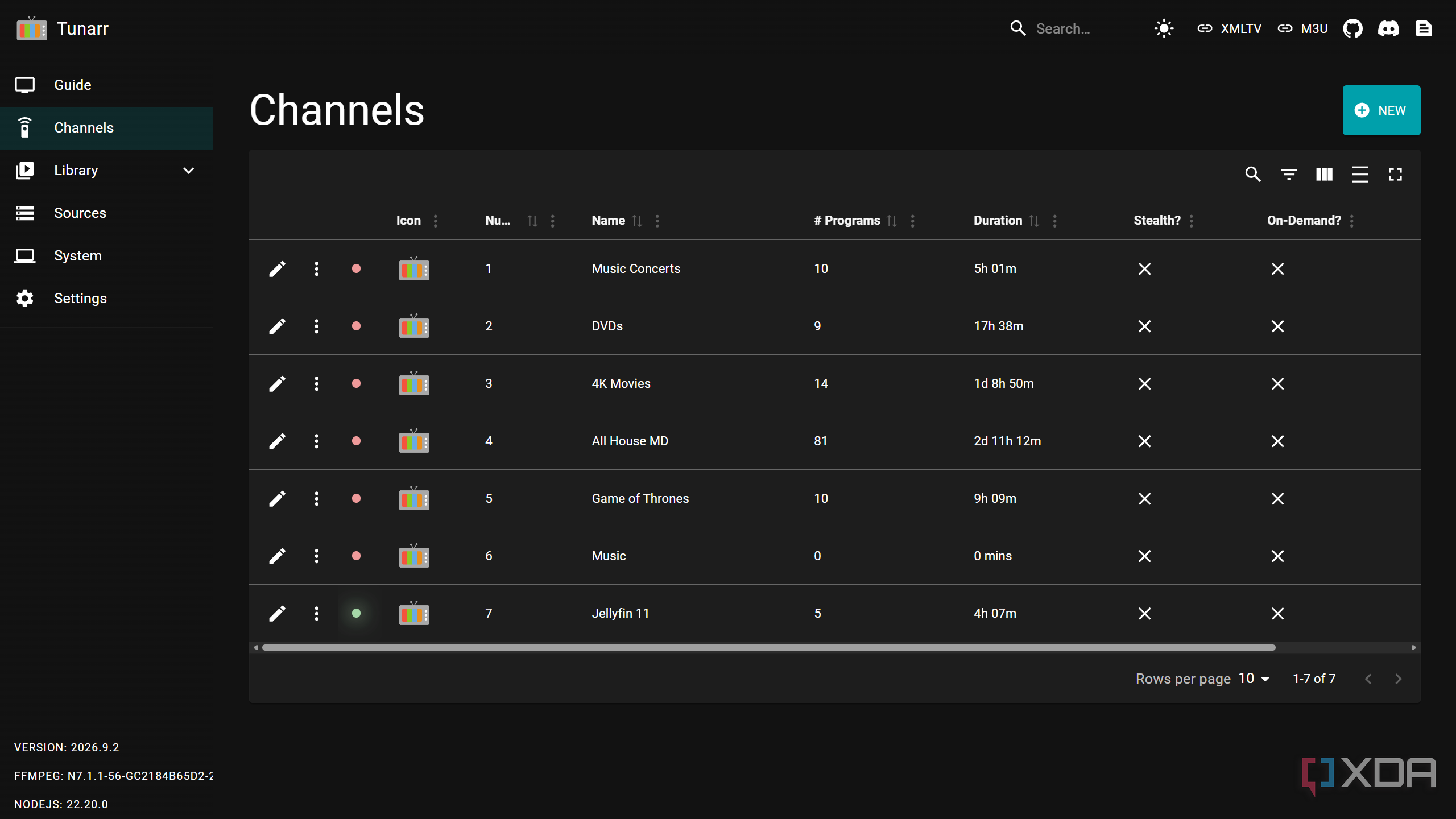
Task: Sort by # Programs column arrows
Action: 892,221
